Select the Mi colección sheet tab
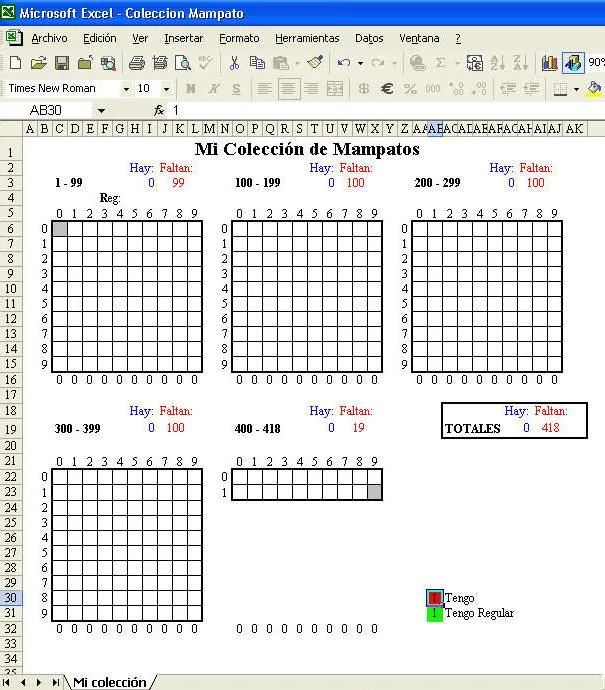This screenshot has height=690, width=605. coord(110,682)
